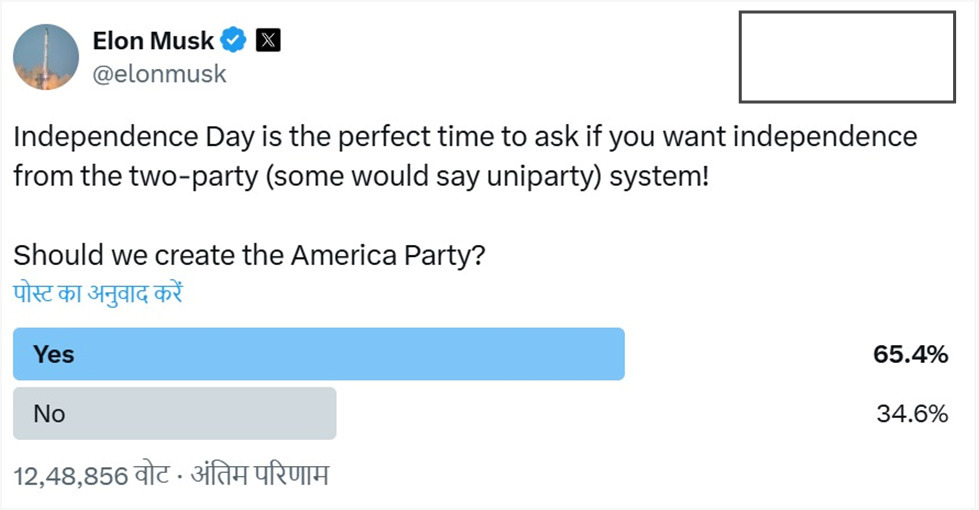Viewport: 979px width, 510px height.
Task: Click the bold Yes option label
Action: point(54,354)
